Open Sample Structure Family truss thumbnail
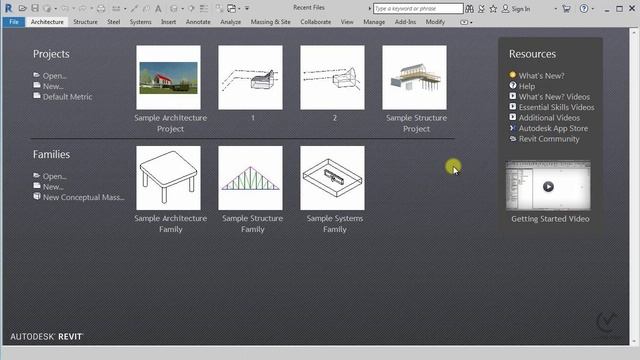 250,178
